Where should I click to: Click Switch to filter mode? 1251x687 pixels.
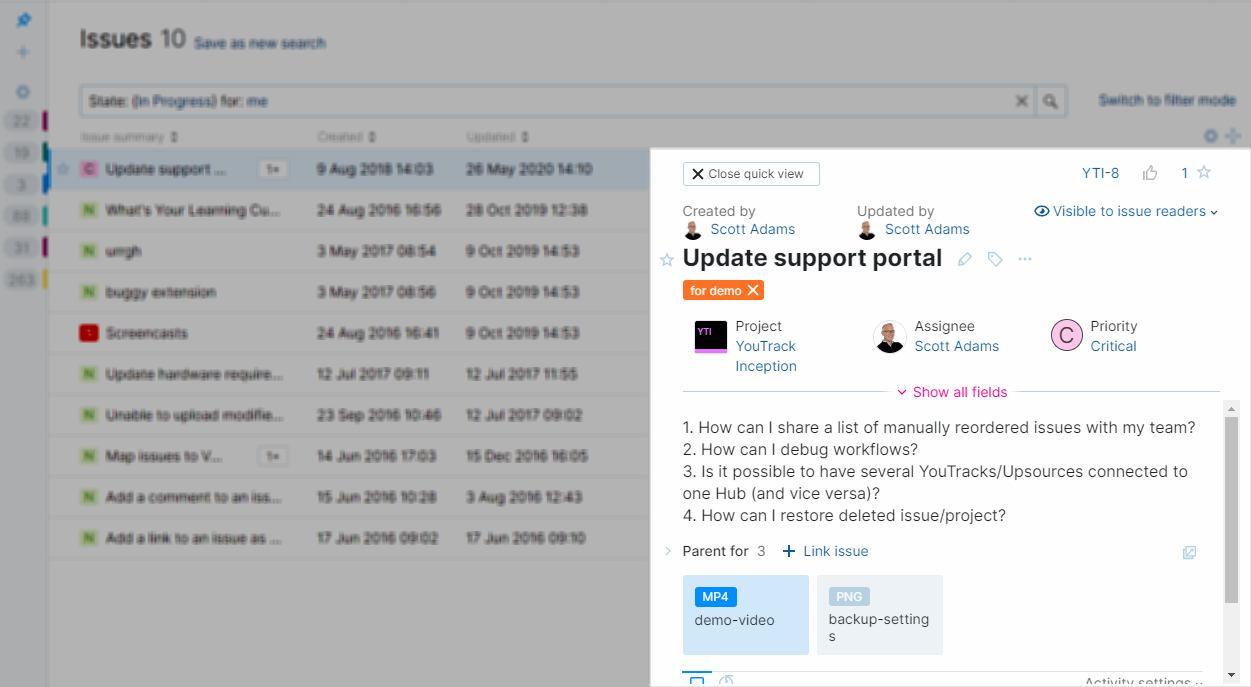pos(1167,100)
